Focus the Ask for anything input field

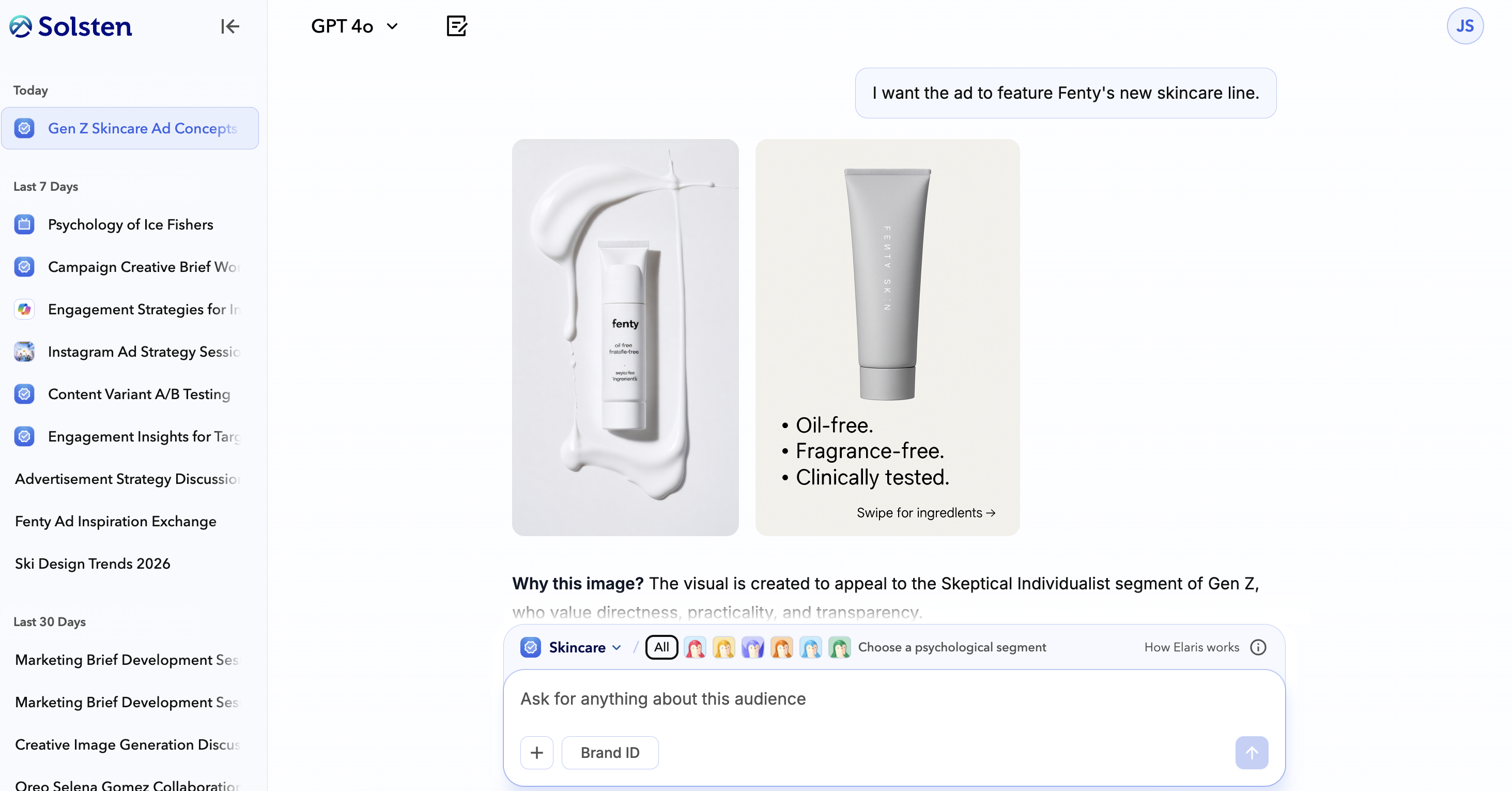[894, 699]
